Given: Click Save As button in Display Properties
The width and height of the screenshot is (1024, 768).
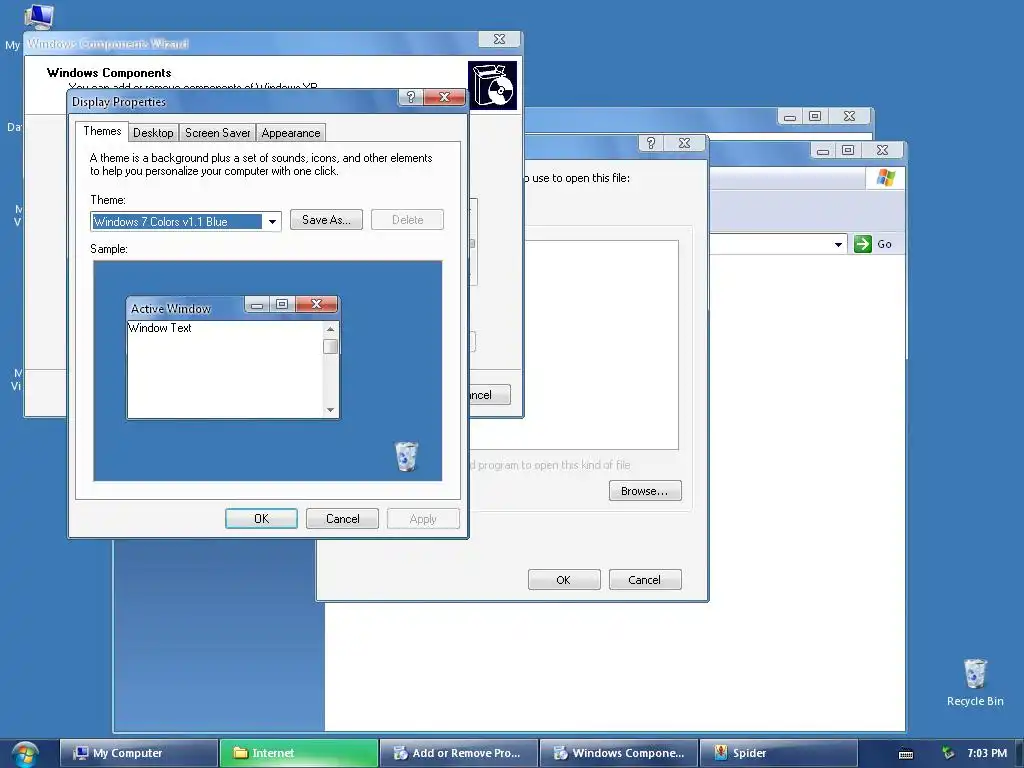Looking at the screenshot, I should [326, 220].
